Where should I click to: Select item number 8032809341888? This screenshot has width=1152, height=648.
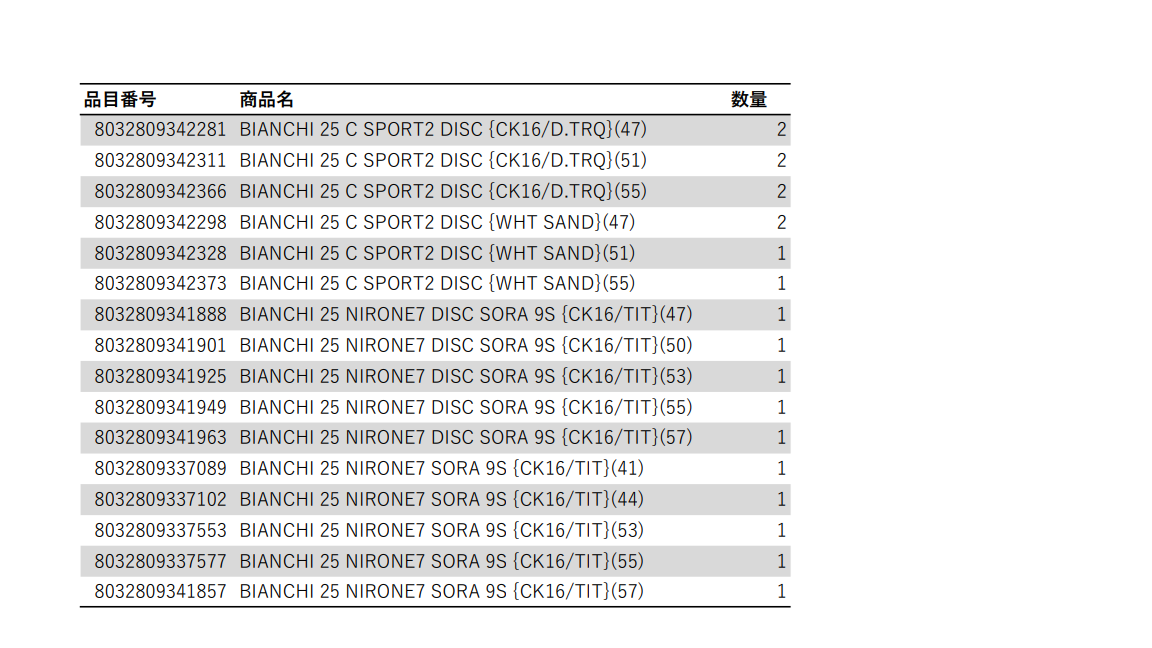(160, 315)
